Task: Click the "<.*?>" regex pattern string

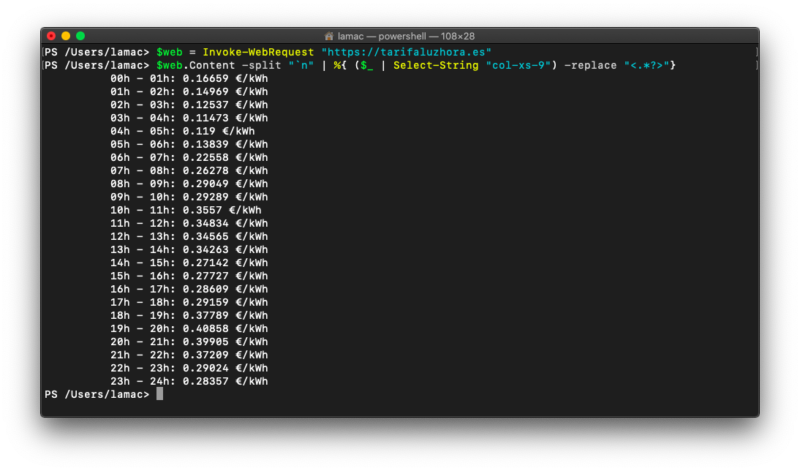Action: pos(646,65)
